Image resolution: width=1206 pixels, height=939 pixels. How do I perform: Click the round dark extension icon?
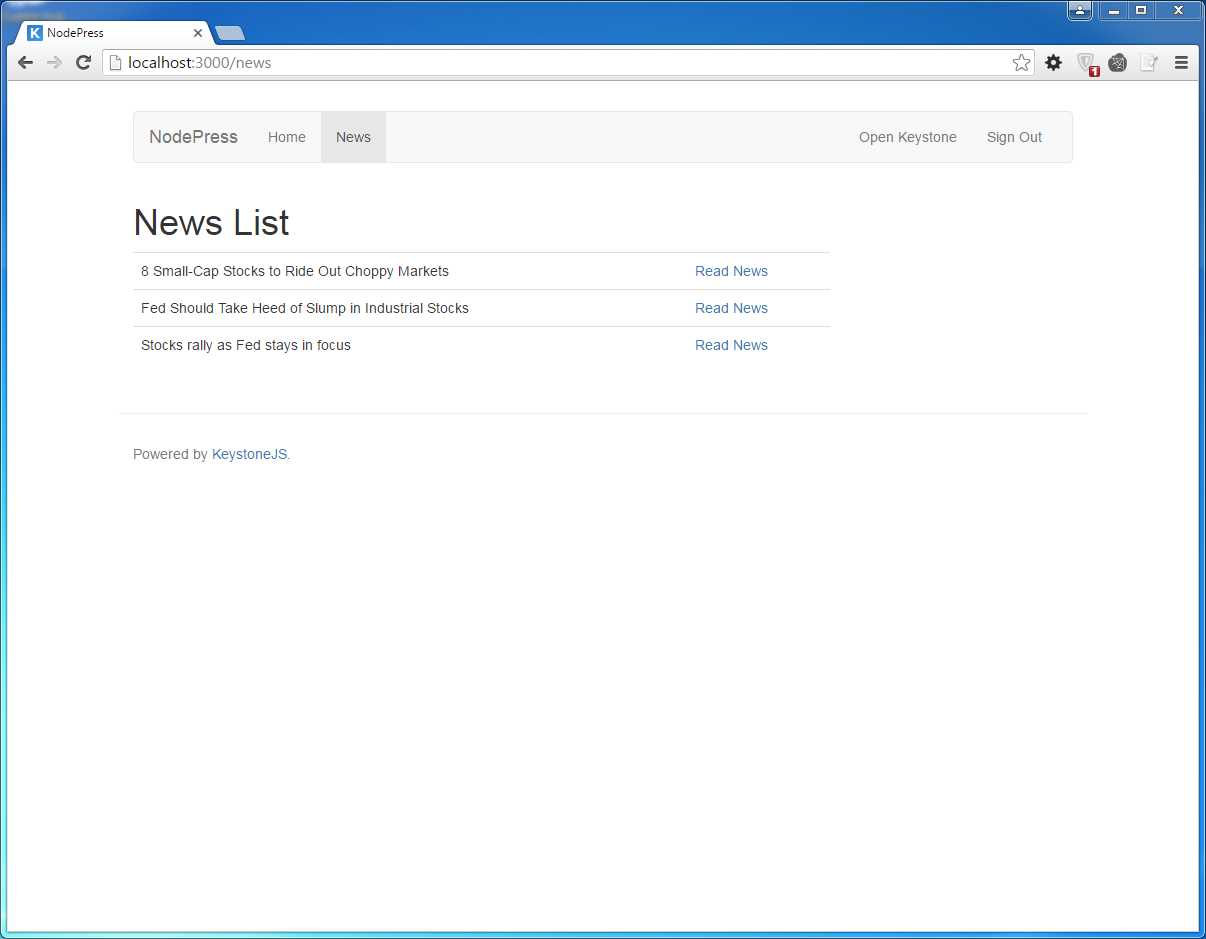point(1117,62)
